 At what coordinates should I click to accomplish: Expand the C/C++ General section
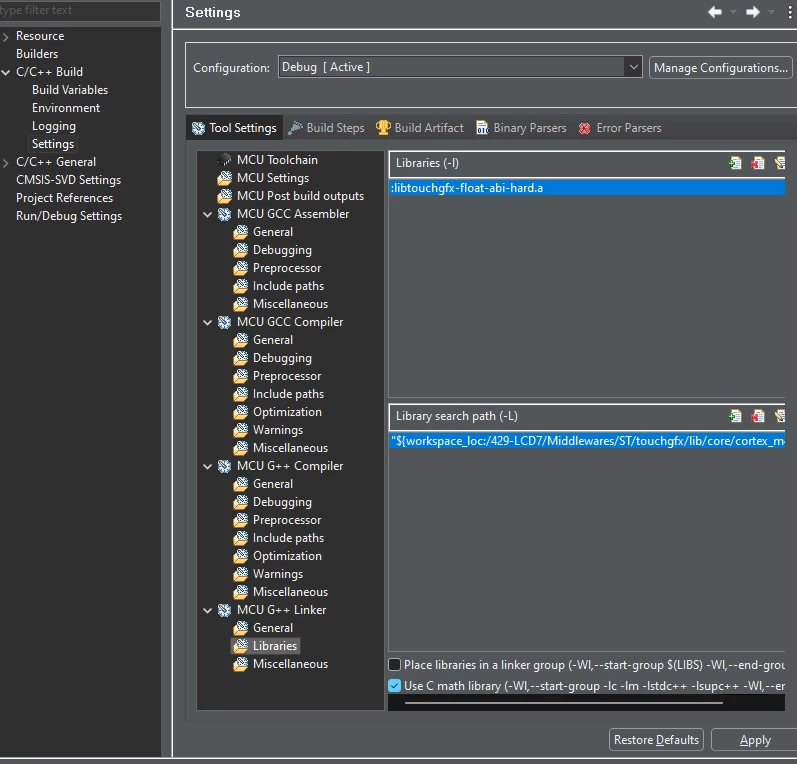[x=6, y=163]
